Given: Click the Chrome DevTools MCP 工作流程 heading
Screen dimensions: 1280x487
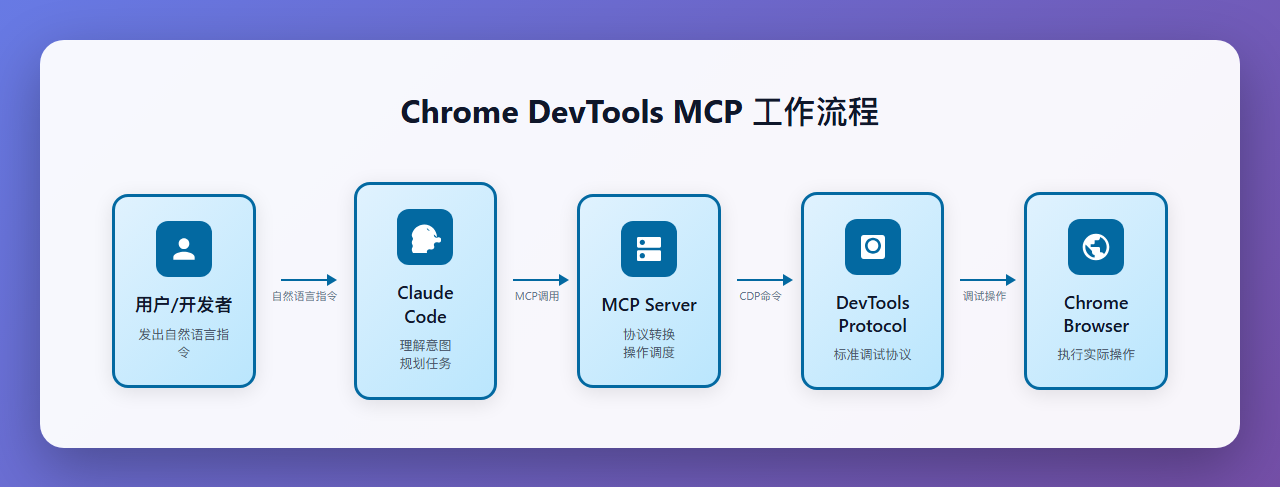Looking at the screenshot, I should pyautogui.click(x=640, y=112).
